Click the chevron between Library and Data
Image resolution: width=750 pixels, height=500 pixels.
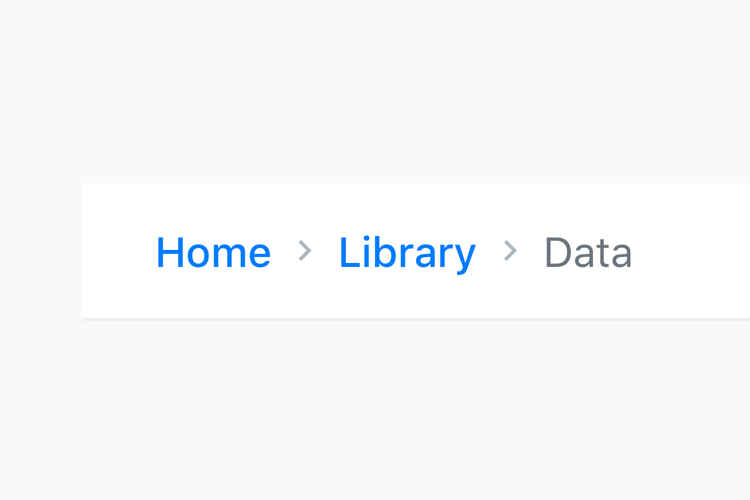510,251
